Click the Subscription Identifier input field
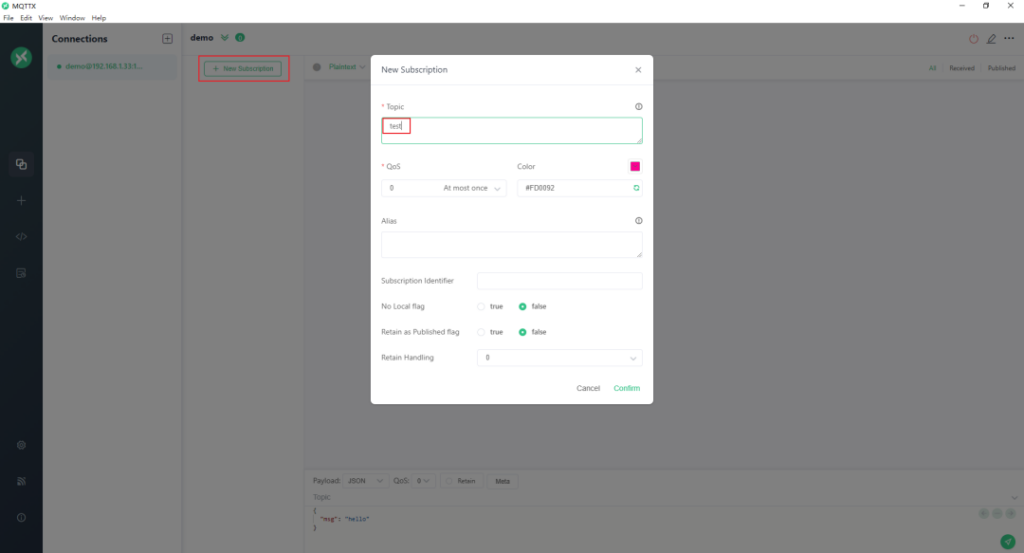 pos(560,281)
